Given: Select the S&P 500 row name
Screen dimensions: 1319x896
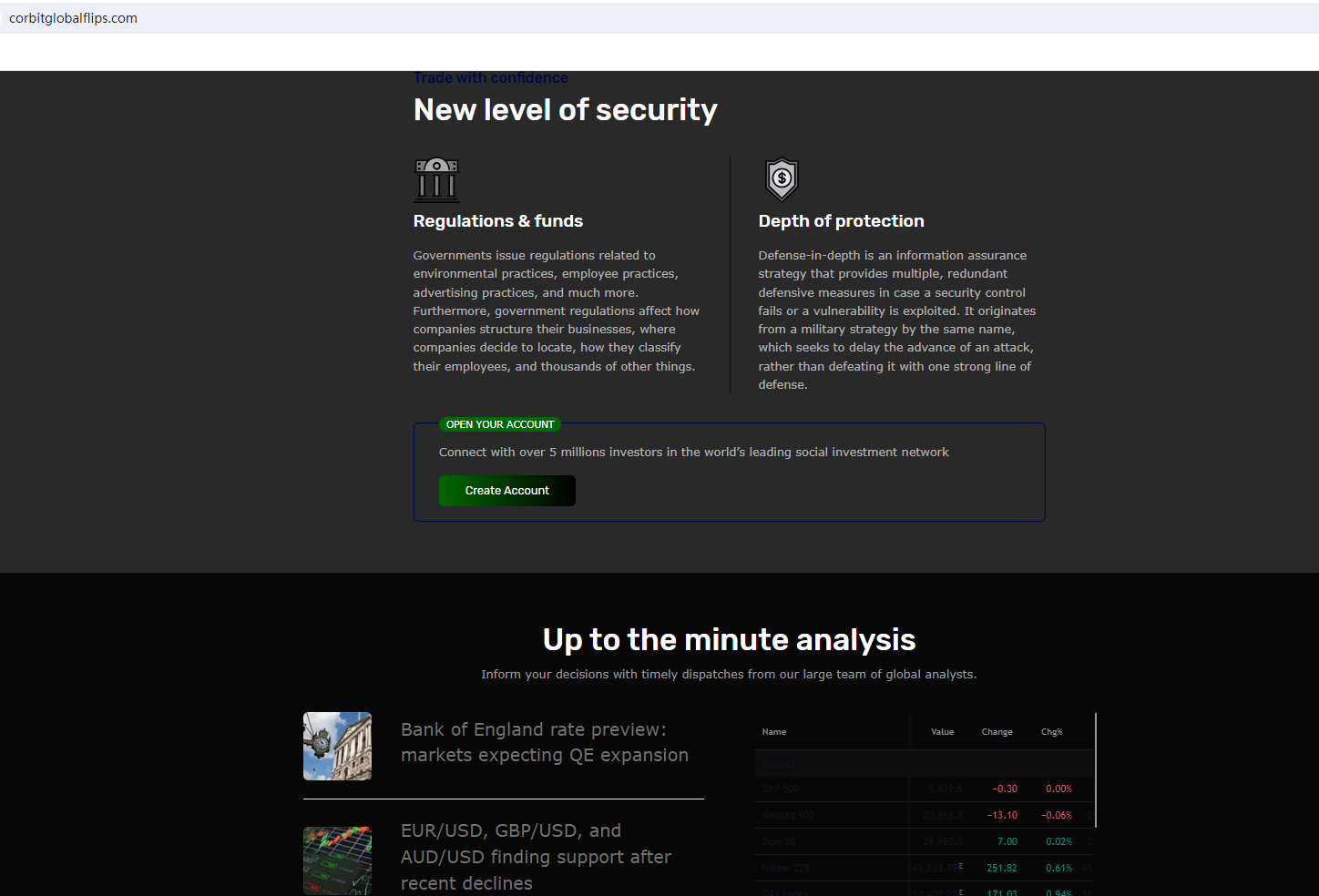Looking at the screenshot, I should [x=781, y=789].
